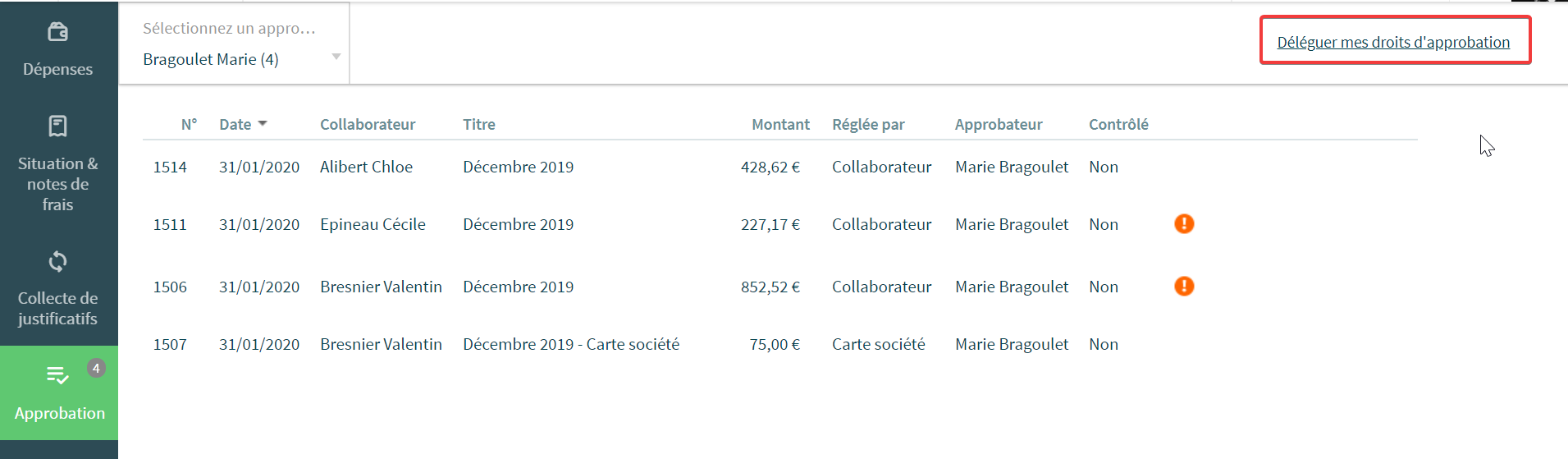Click Déléguer mes droits d'approbation link
Image resolution: width=1568 pixels, height=459 pixels.
point(1393,42)
